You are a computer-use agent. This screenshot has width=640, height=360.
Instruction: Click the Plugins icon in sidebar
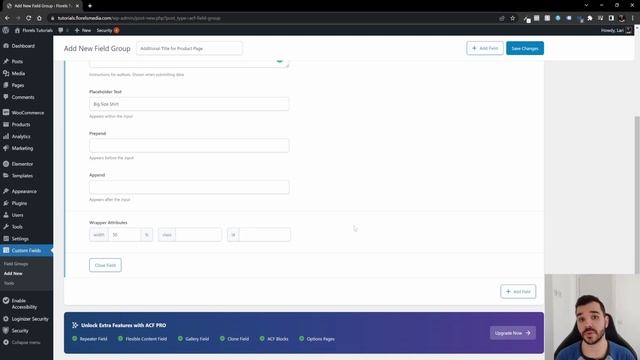pyautogui.click(x=6, y=203)
